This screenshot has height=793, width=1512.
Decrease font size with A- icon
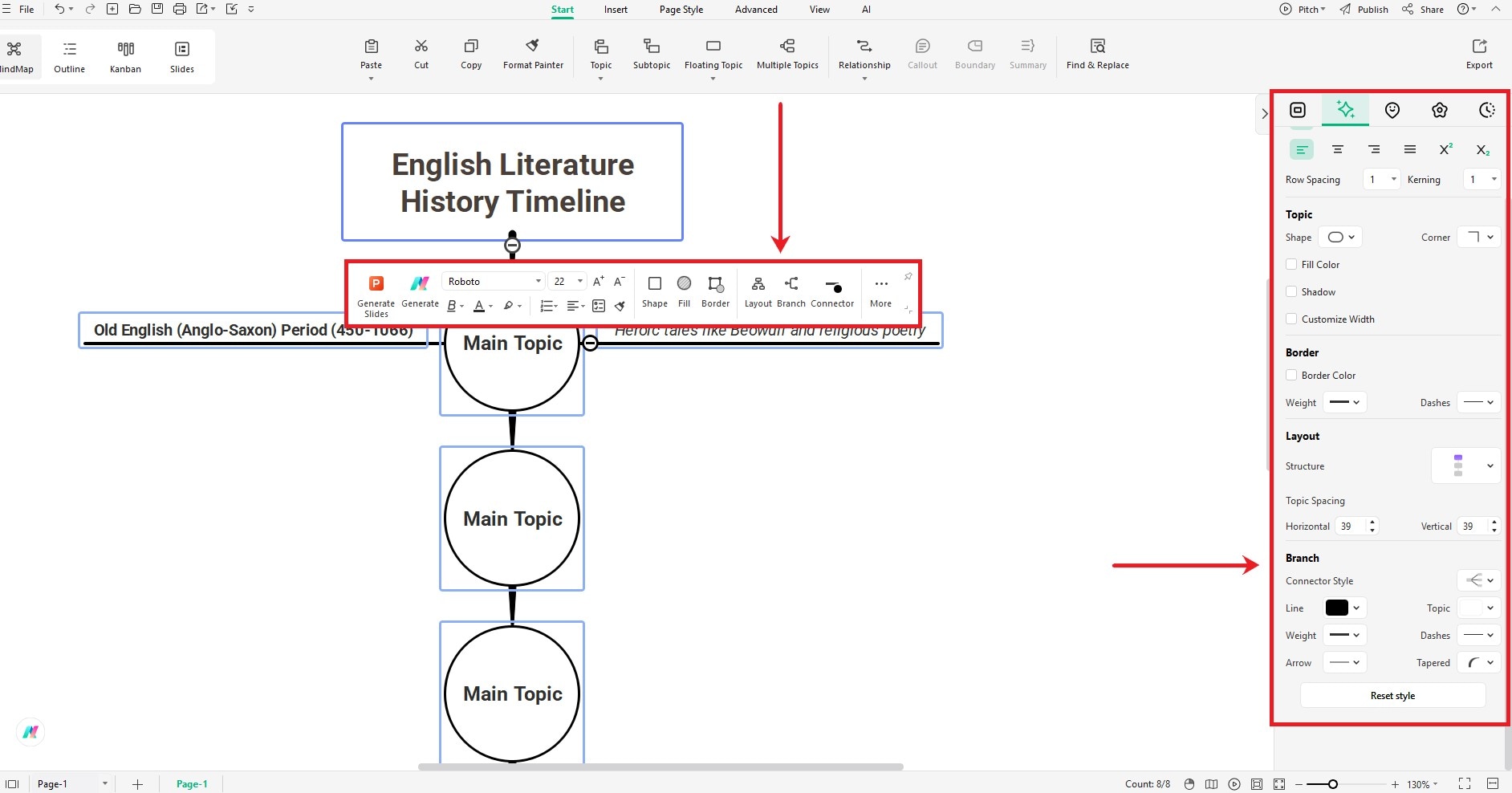tap(619, 282)
